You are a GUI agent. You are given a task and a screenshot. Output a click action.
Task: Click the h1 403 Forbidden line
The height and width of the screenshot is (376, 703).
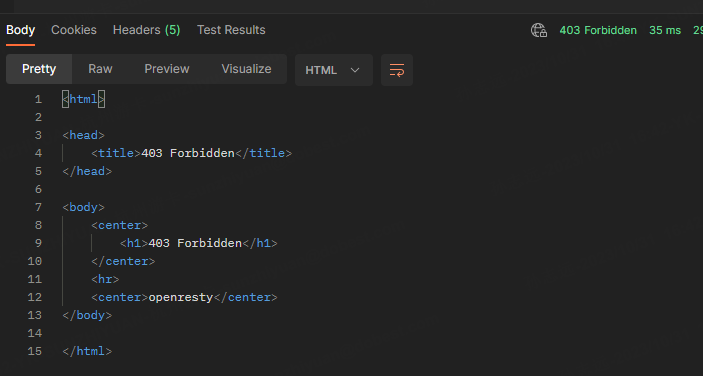(x=199, y=243)
